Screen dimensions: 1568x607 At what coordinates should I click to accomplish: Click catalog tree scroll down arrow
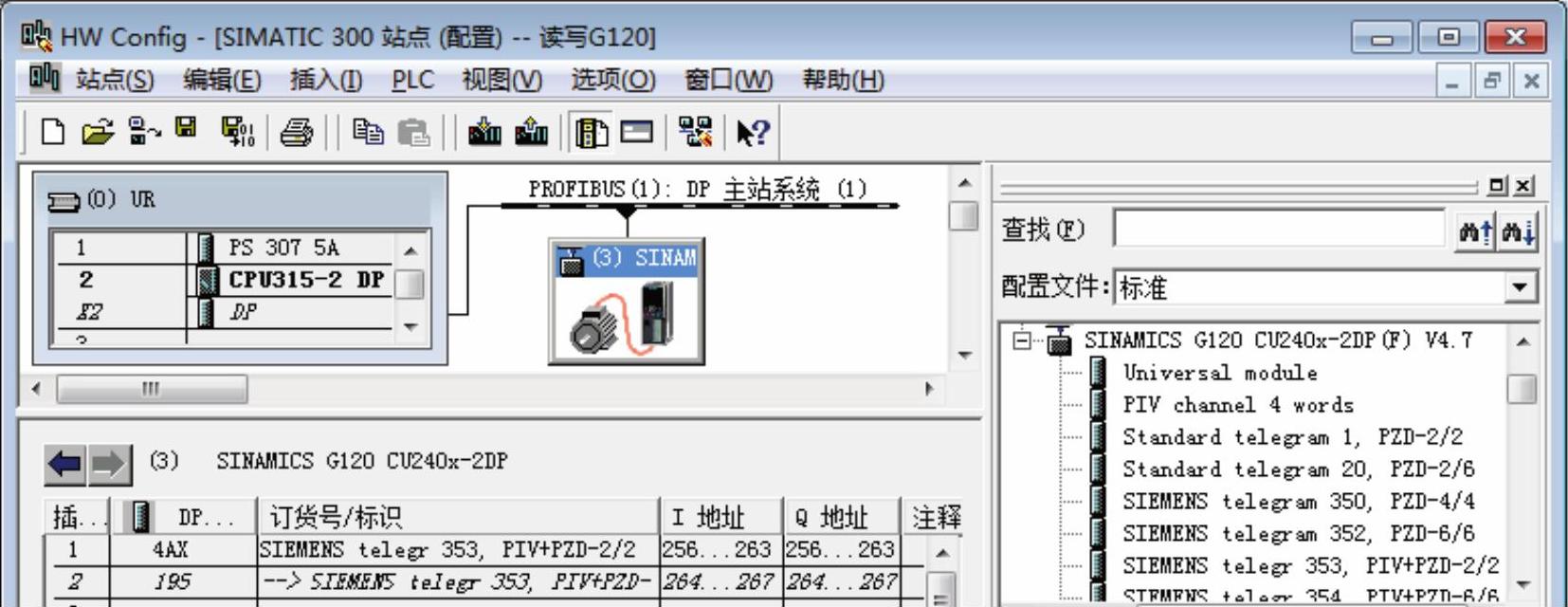click(x=1522, y=585)
